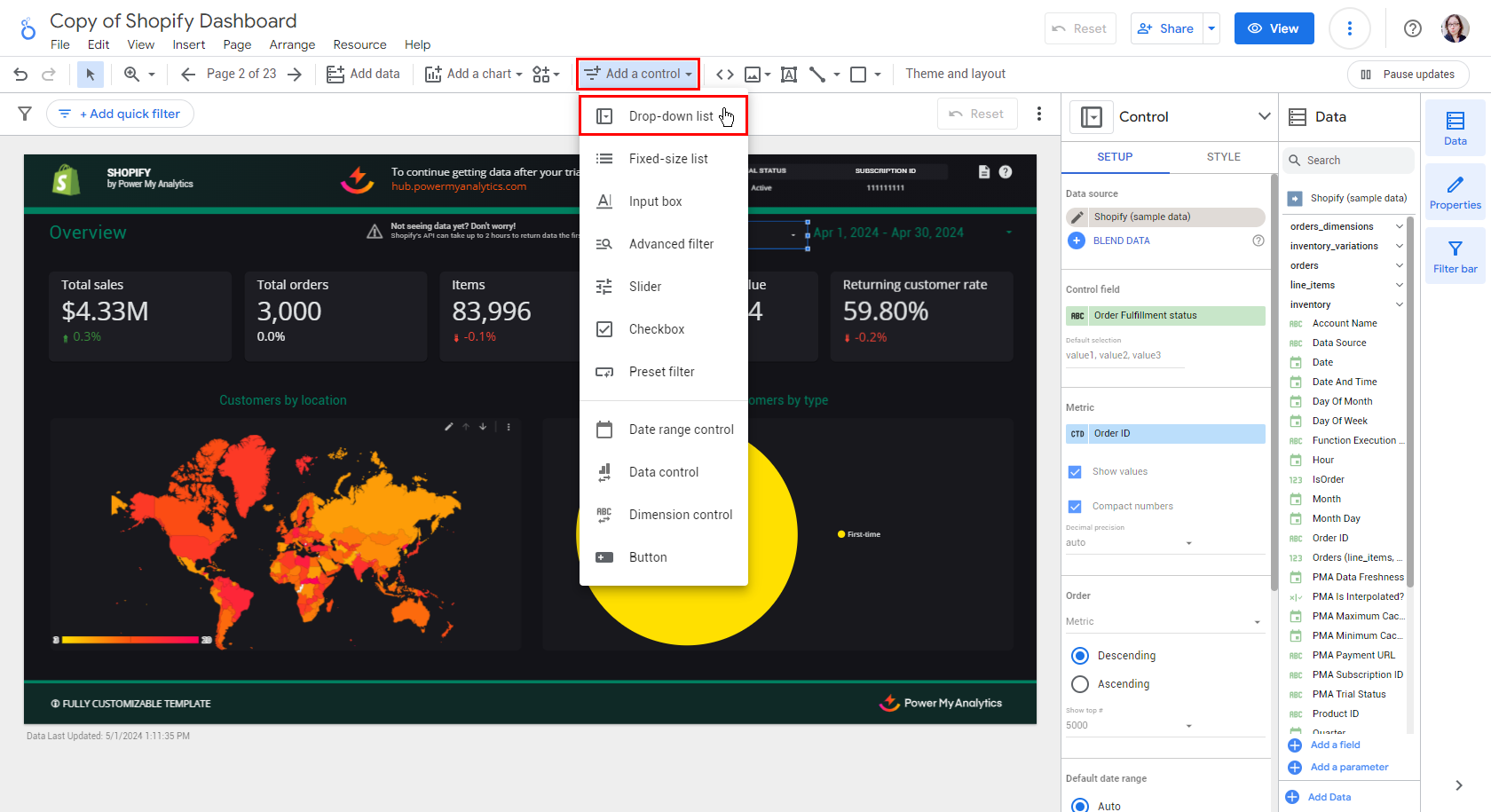The width and height of the screenshot is (1491, 812).
Task: Click the blue View button
Action: [1273, 28]
